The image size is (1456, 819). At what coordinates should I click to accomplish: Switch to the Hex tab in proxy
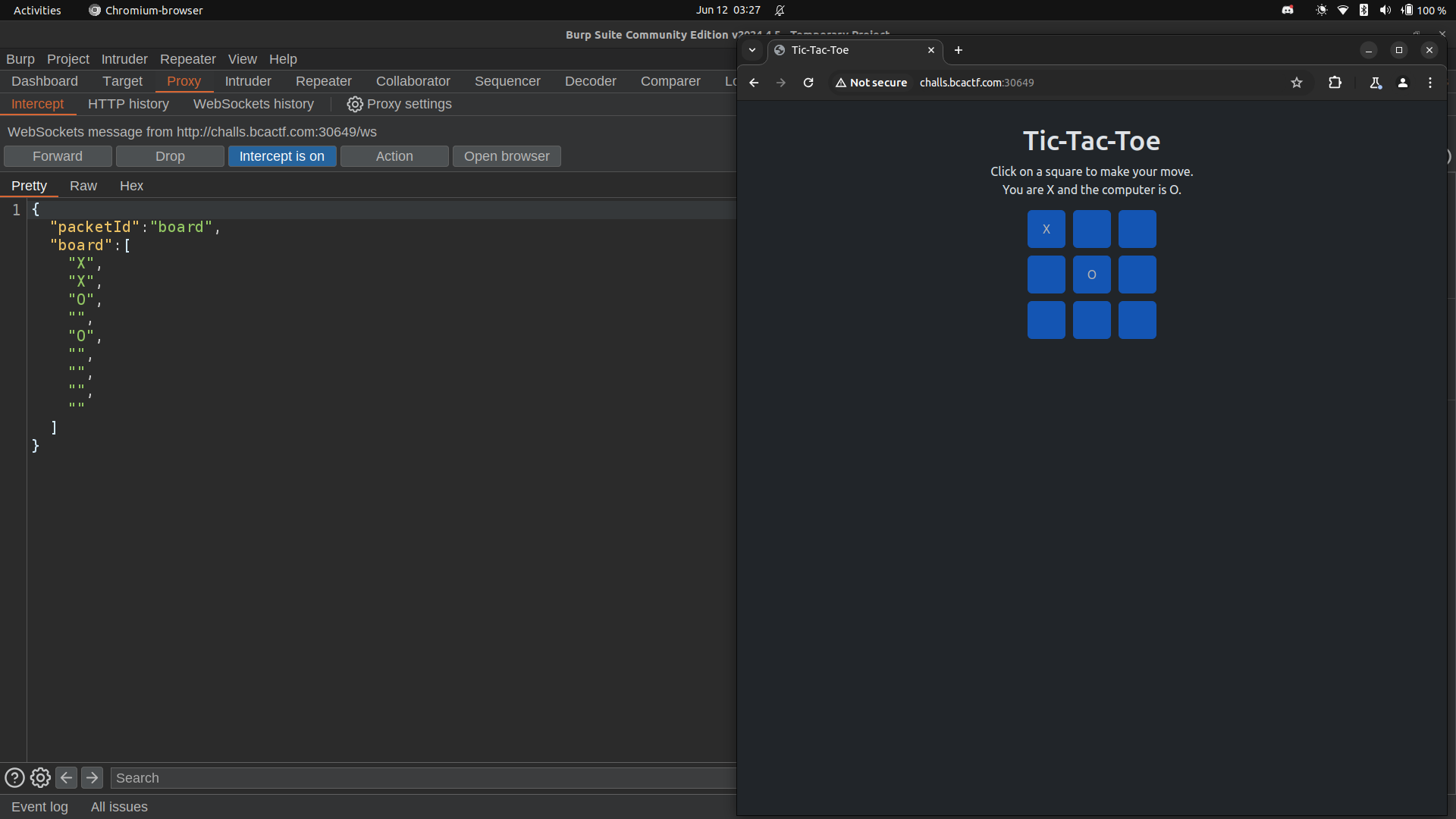click(131, 185)
